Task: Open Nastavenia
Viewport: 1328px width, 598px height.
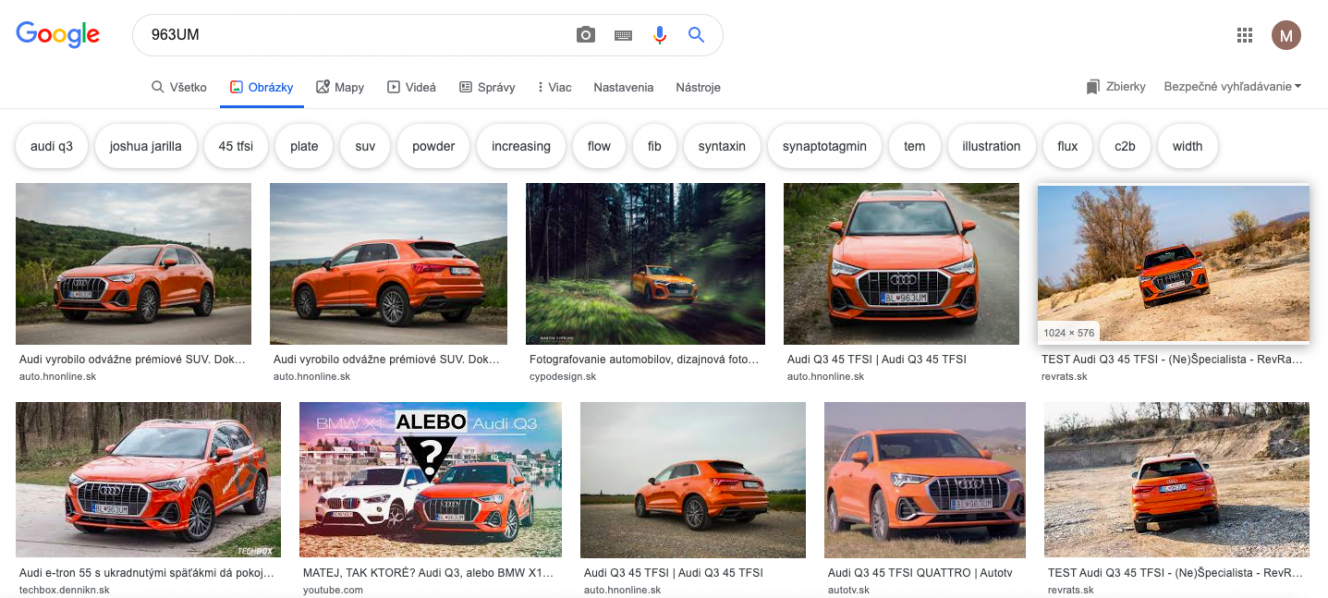Action: pos(623,87)
